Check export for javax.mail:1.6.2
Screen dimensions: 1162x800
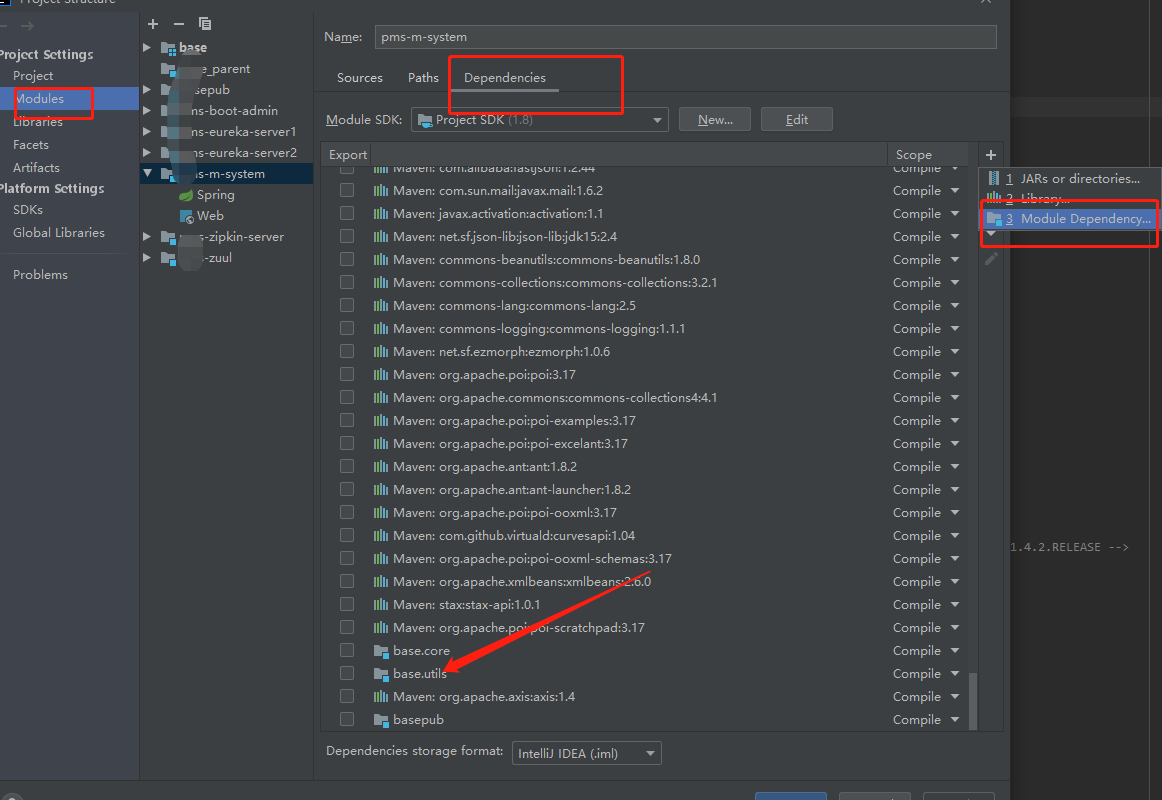[347, 190]
